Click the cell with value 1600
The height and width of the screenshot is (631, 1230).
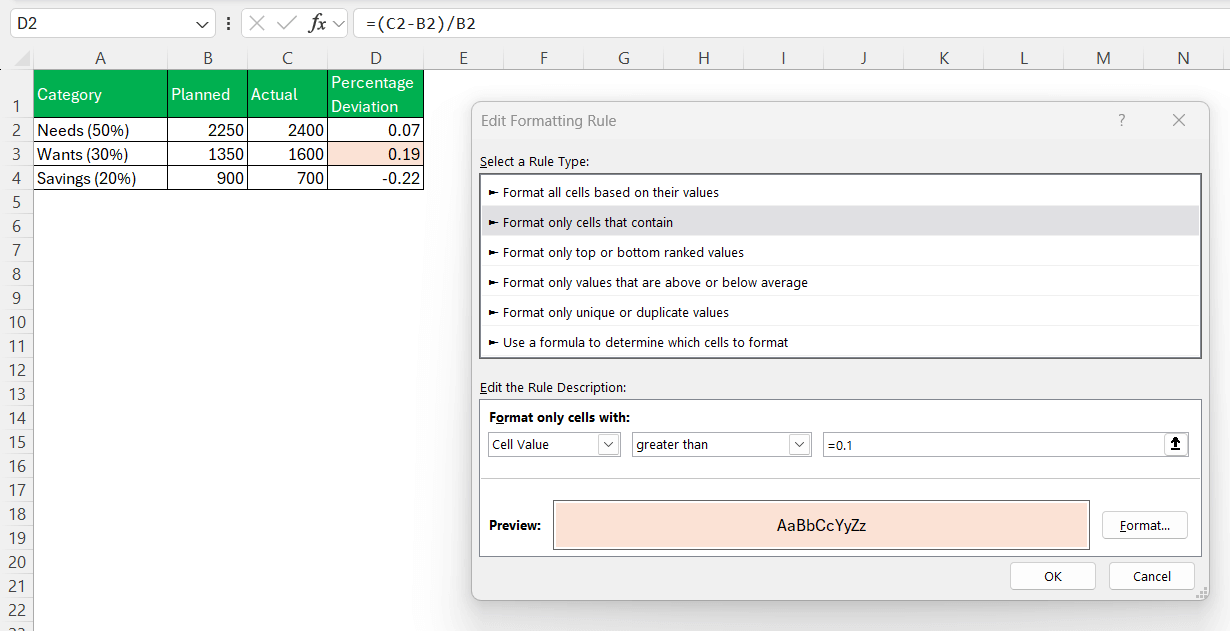coord(287,154)
